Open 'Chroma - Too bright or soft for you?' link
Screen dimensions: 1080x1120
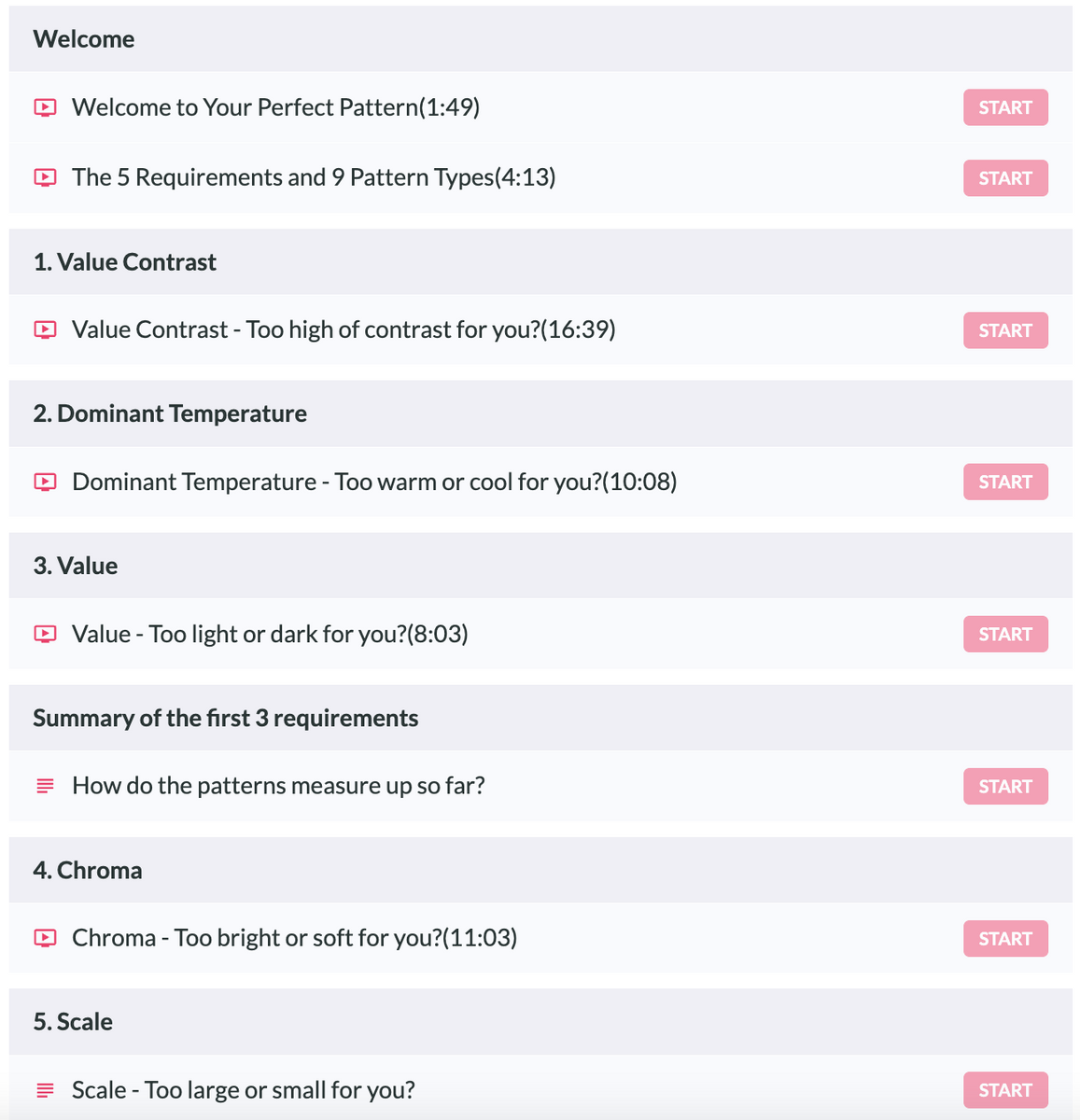pyautogui.click(x=294, y=938)
